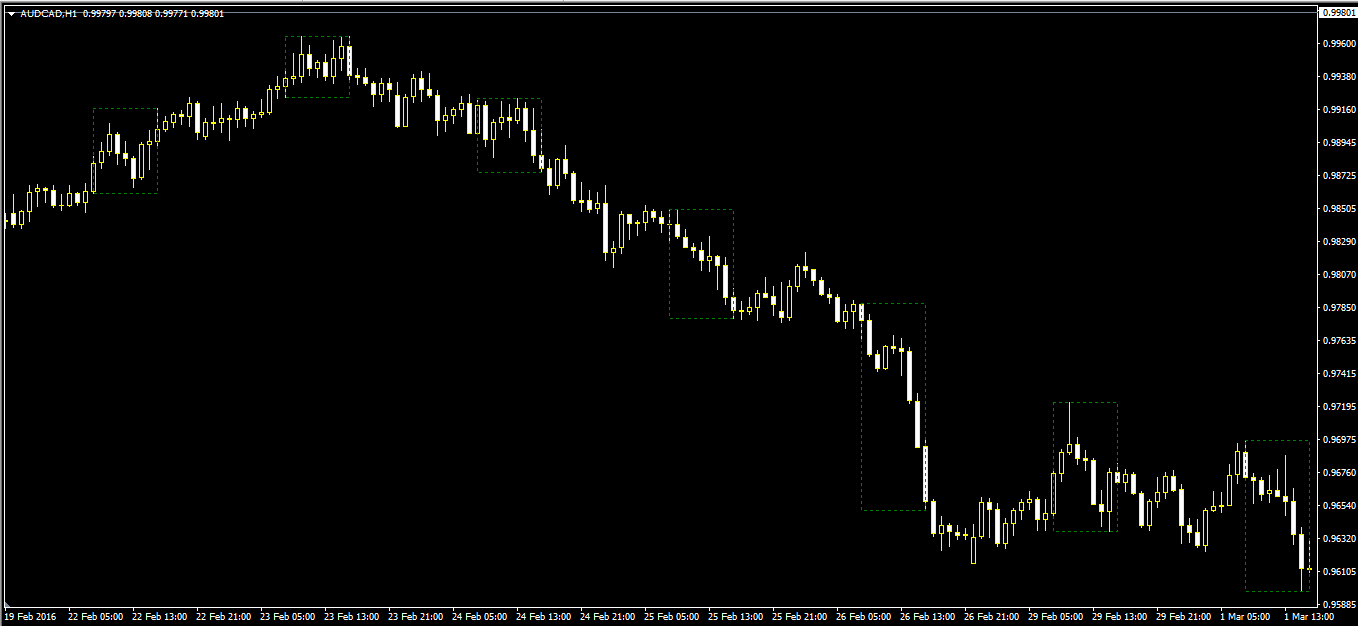The image size is (1358, 626).
Task: Select the 1 Mar 13:00 time label
Action: tap(1309, 617)
